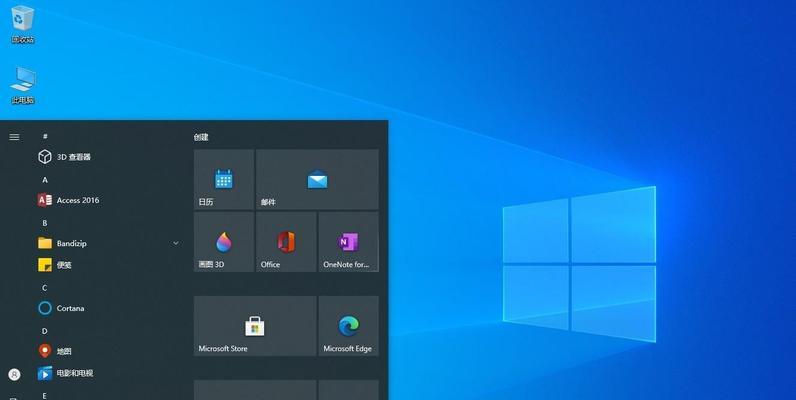Viewport: 796px width, 400px height.
Task: Open the 日历 calendar tile
Action: (224, 179)
